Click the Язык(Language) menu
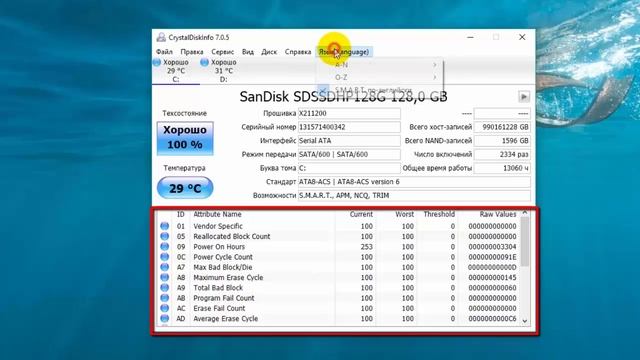Image resolution: width=640 pixels, height=360 pixels. (x=344, y=52)
